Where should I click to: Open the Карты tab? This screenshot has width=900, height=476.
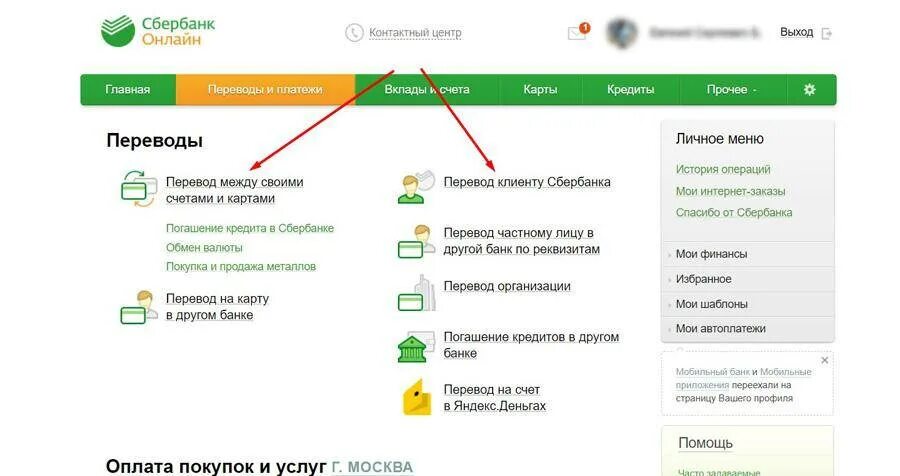coord(540,90)
